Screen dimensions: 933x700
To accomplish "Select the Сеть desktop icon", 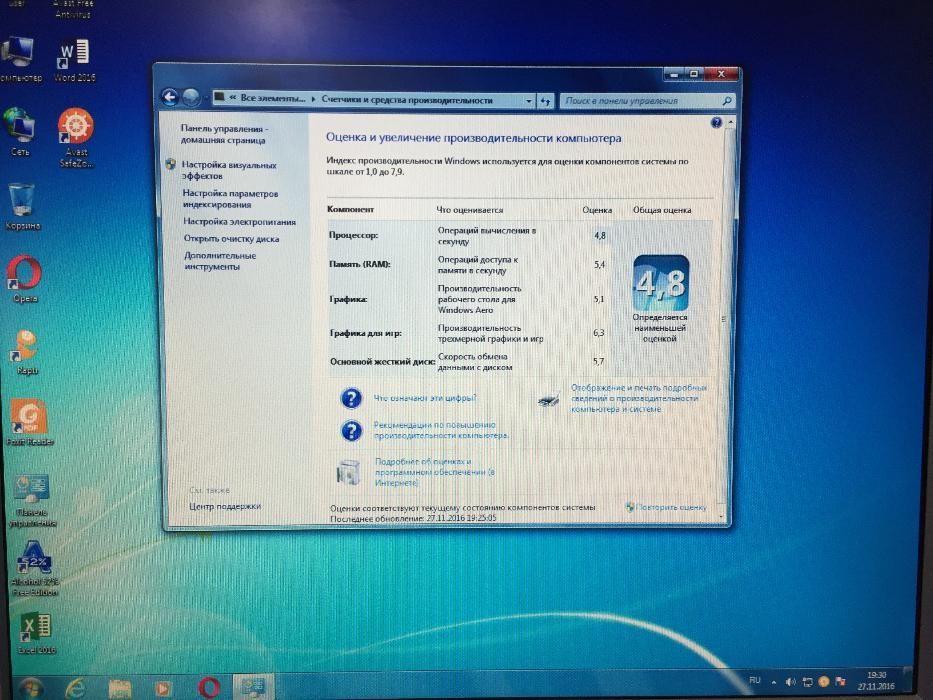I will pos(20,132).
